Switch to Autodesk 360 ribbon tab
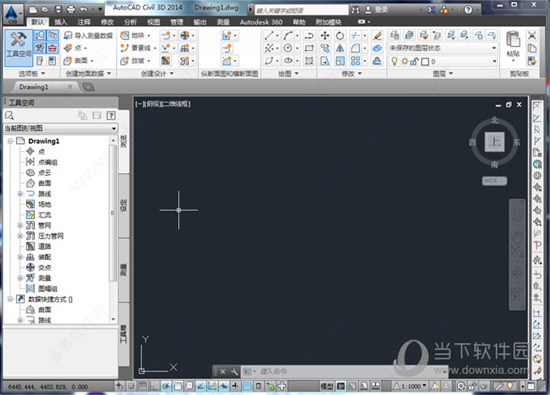 [x=261, y=22]
